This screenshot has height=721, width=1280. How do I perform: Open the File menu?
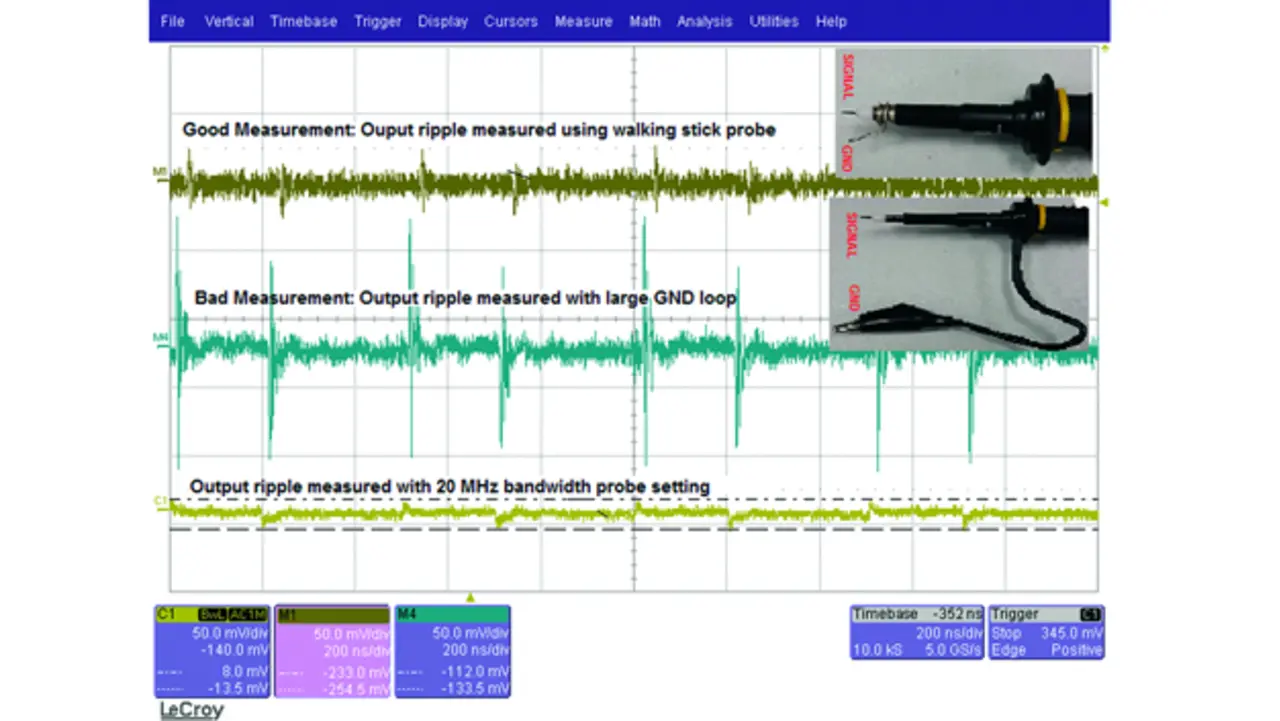[x=173, y=21]
